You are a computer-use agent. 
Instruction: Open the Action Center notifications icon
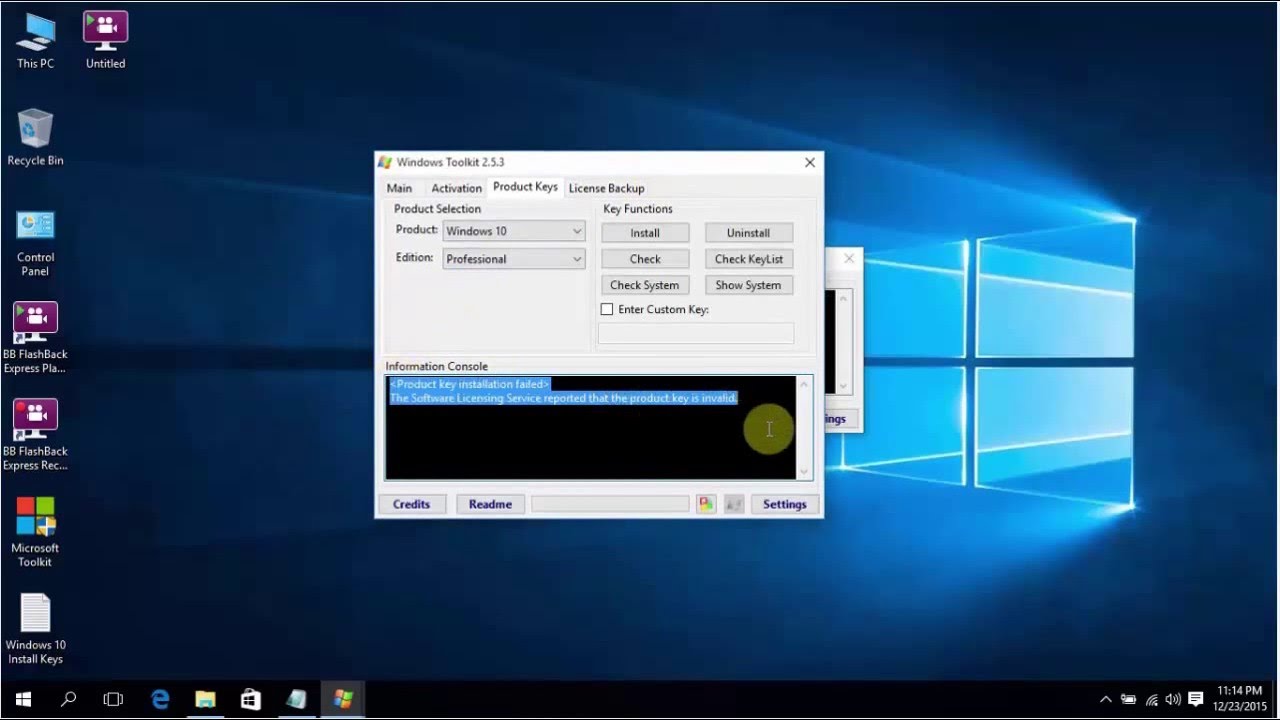(1195, 700)
